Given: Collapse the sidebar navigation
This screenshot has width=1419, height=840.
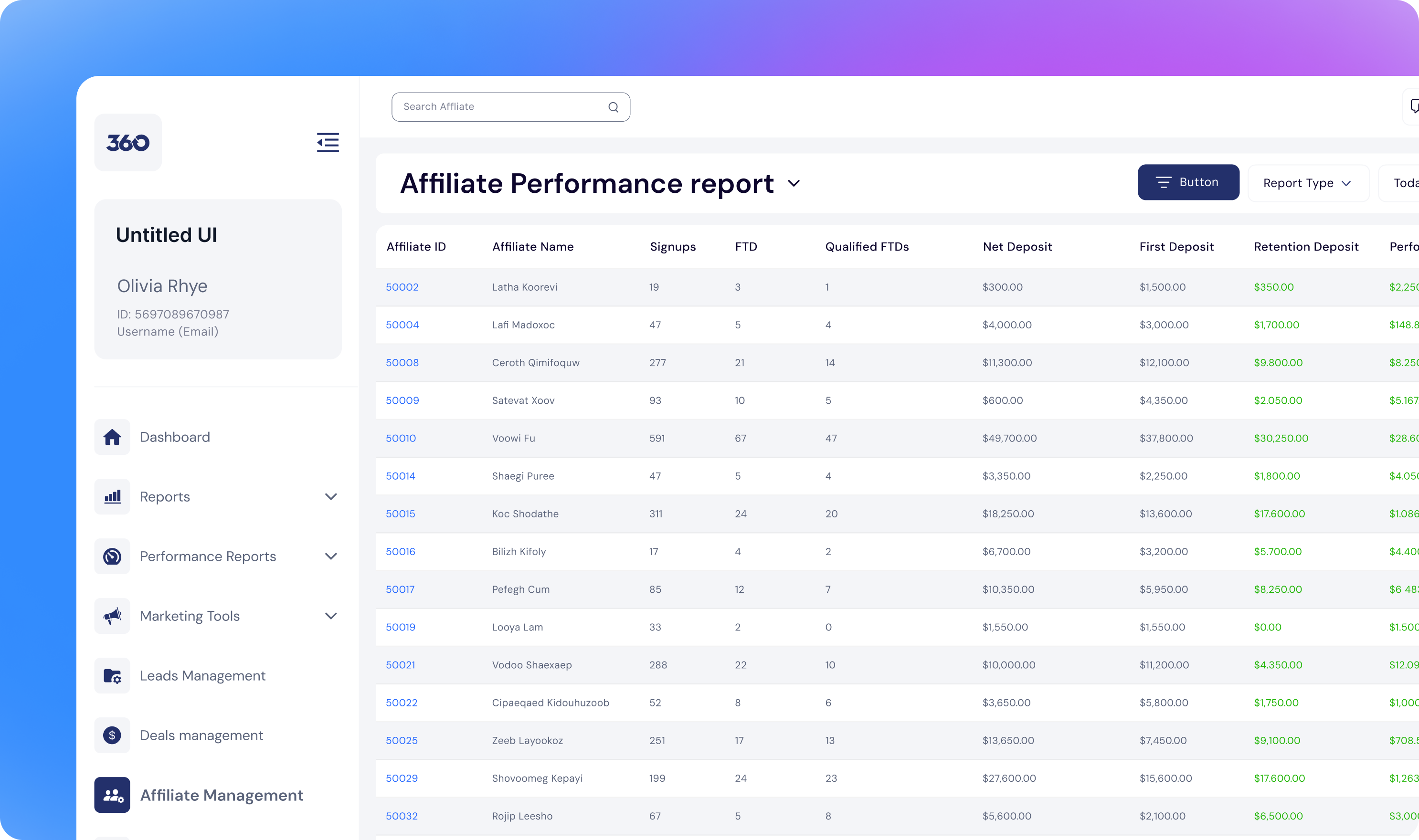Looking at the screenshot, I should point(328,143).
